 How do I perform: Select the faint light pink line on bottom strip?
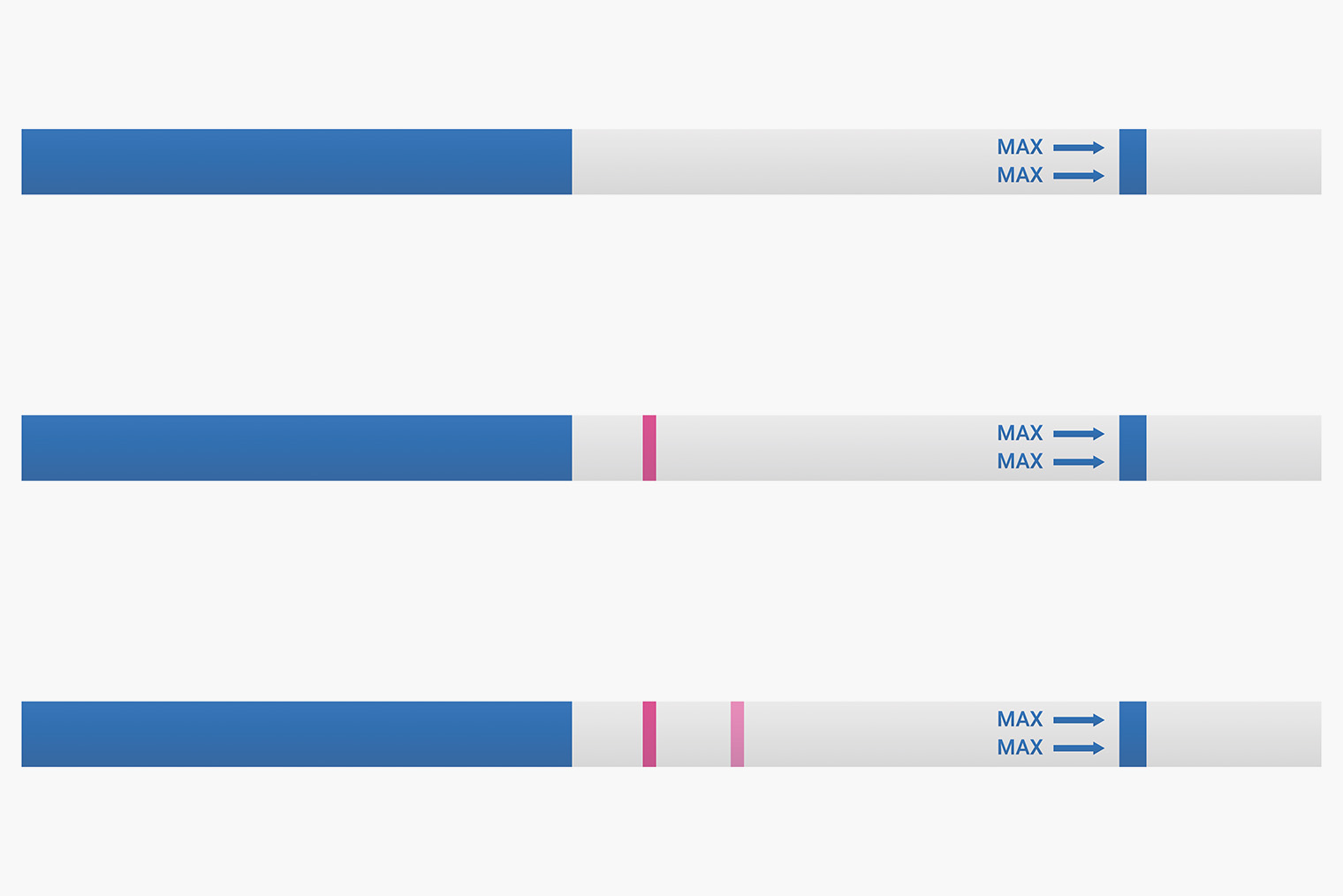point(737,734)
